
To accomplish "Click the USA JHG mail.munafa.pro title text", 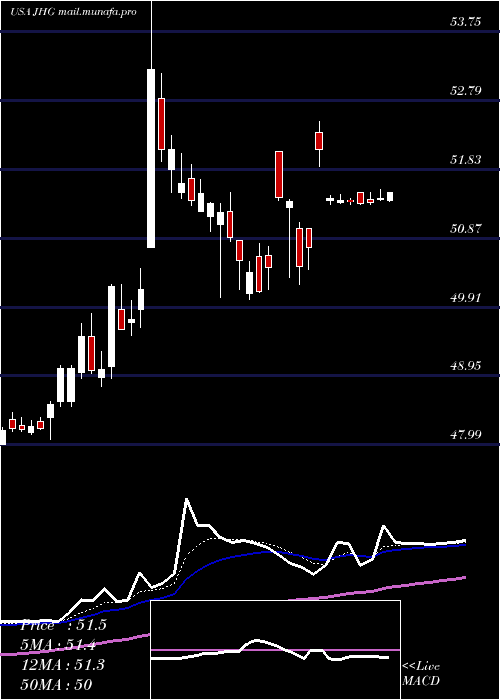I will pyautogui.click(x=73, y=12).
